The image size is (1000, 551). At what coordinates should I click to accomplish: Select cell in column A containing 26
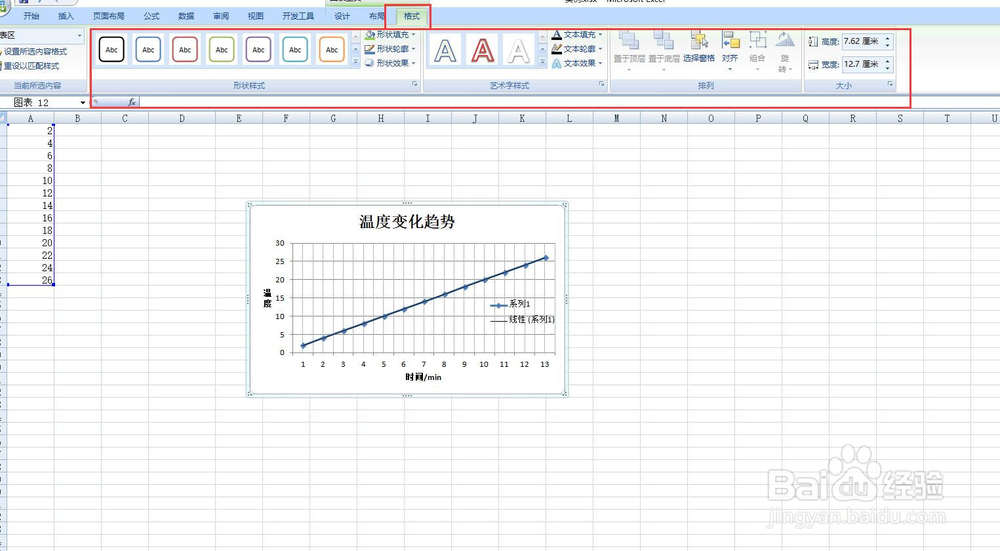31,280
